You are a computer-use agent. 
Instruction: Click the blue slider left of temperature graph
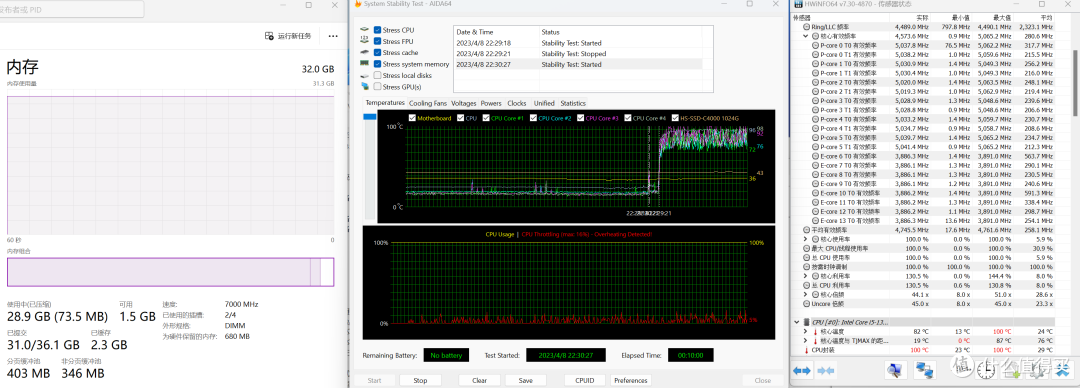(370, 117)
